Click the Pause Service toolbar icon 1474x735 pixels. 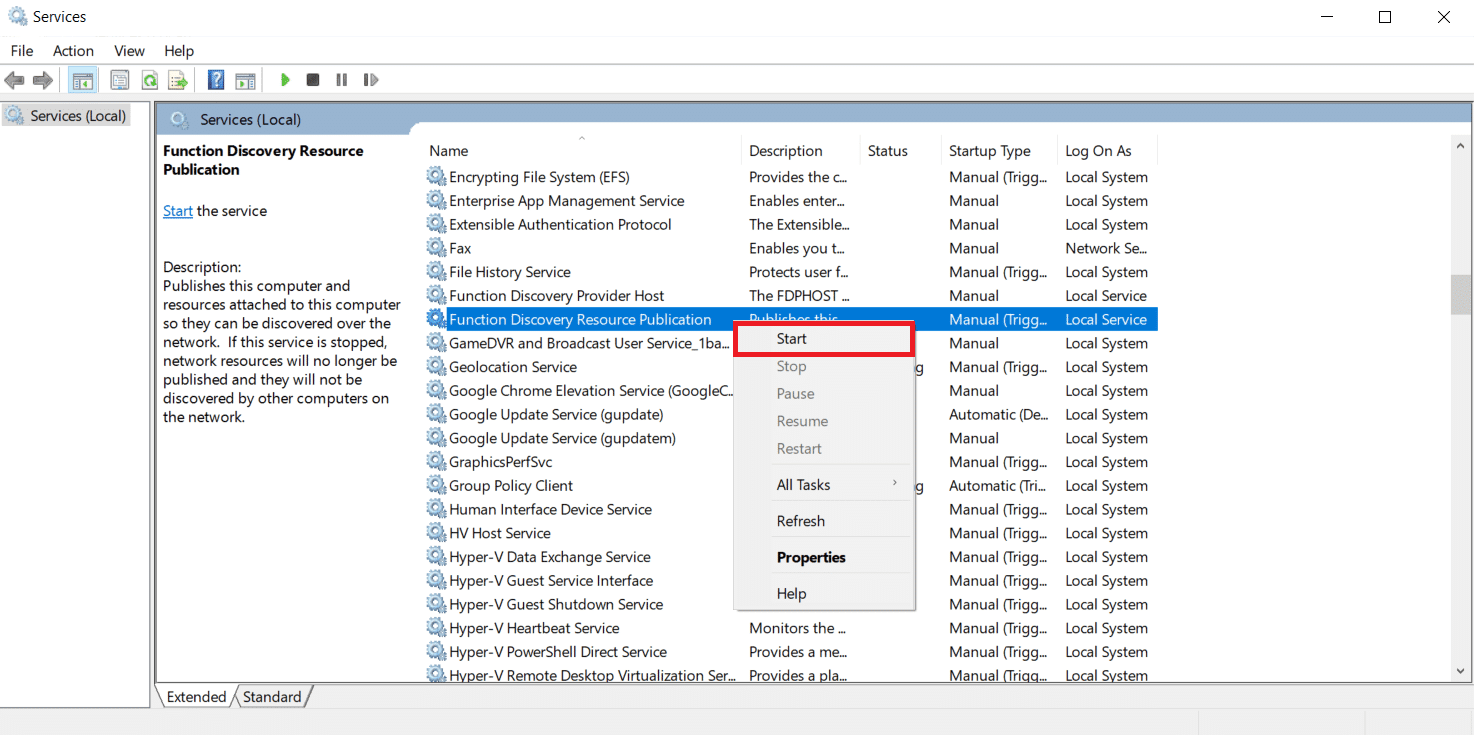(x=341, y=80)
